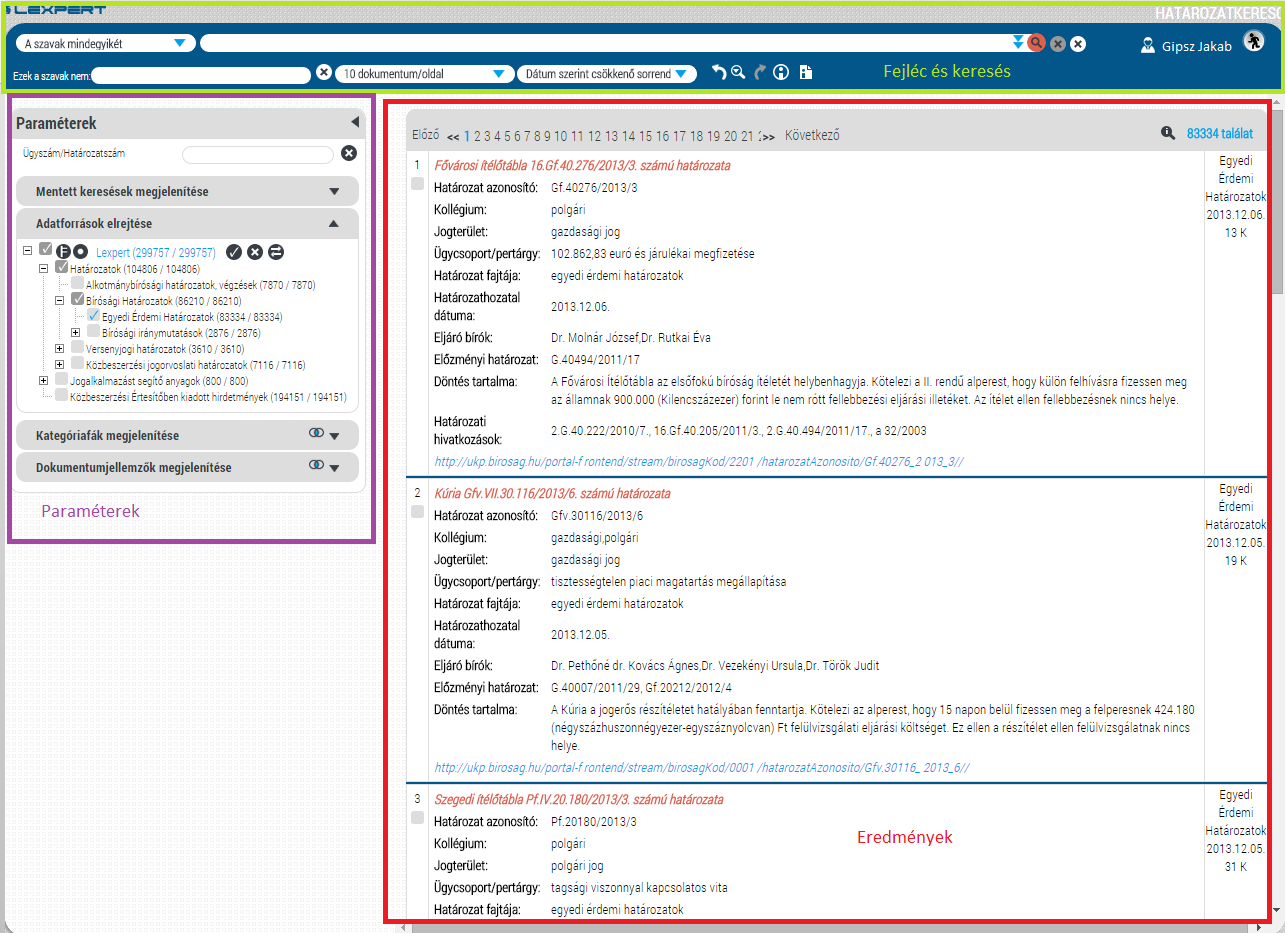Check Közbeszerzési jogorvoslati határozatok
This screenshot has height=933, width=1285.
[78, 364]
